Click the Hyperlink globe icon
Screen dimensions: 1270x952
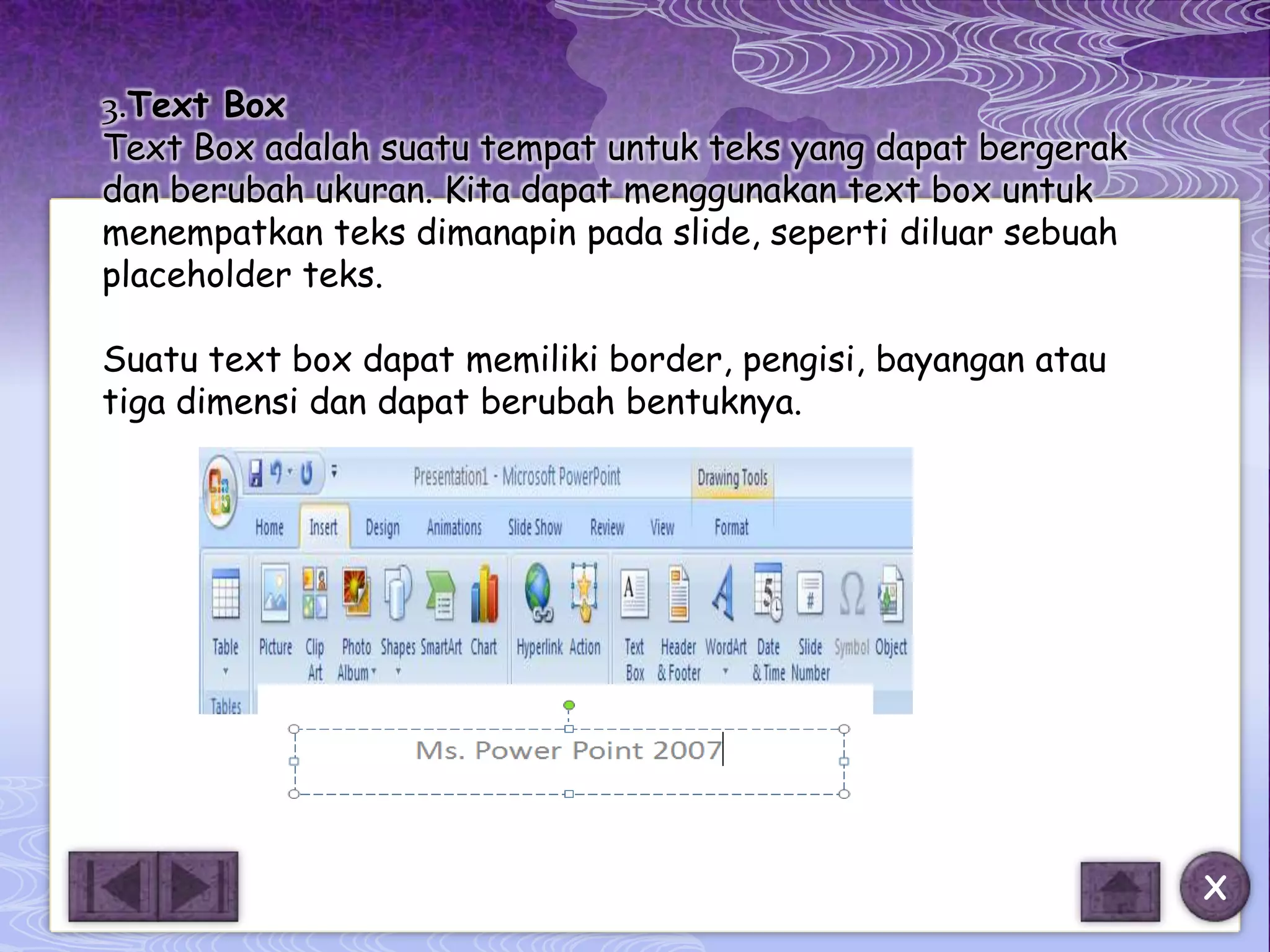[539, 594]
